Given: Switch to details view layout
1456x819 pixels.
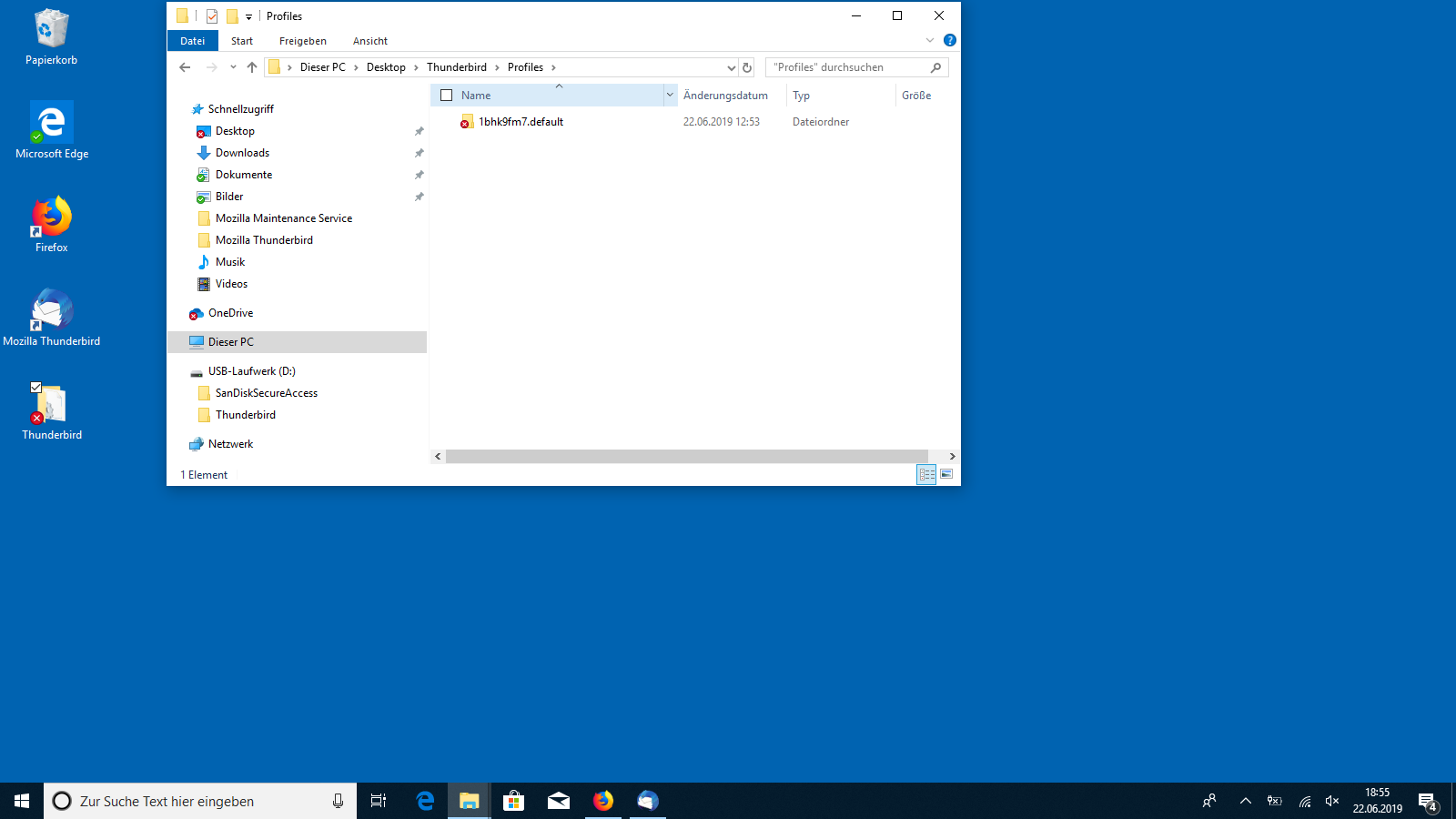Looking at the screenshot, I should [926, 474].
